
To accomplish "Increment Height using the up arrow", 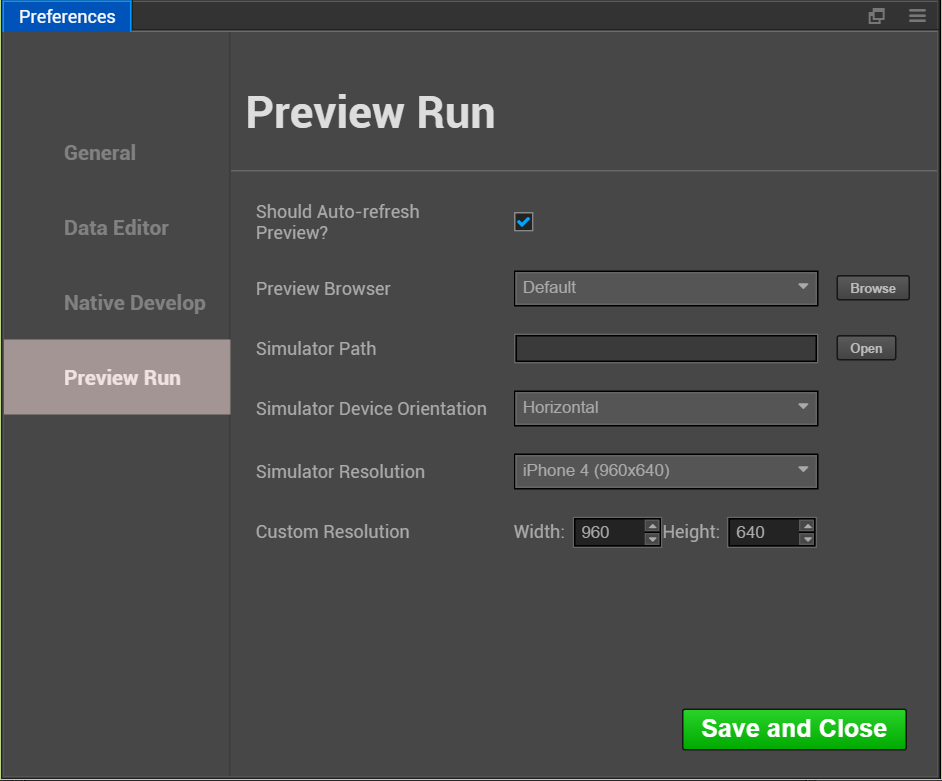I will [807, 525].
